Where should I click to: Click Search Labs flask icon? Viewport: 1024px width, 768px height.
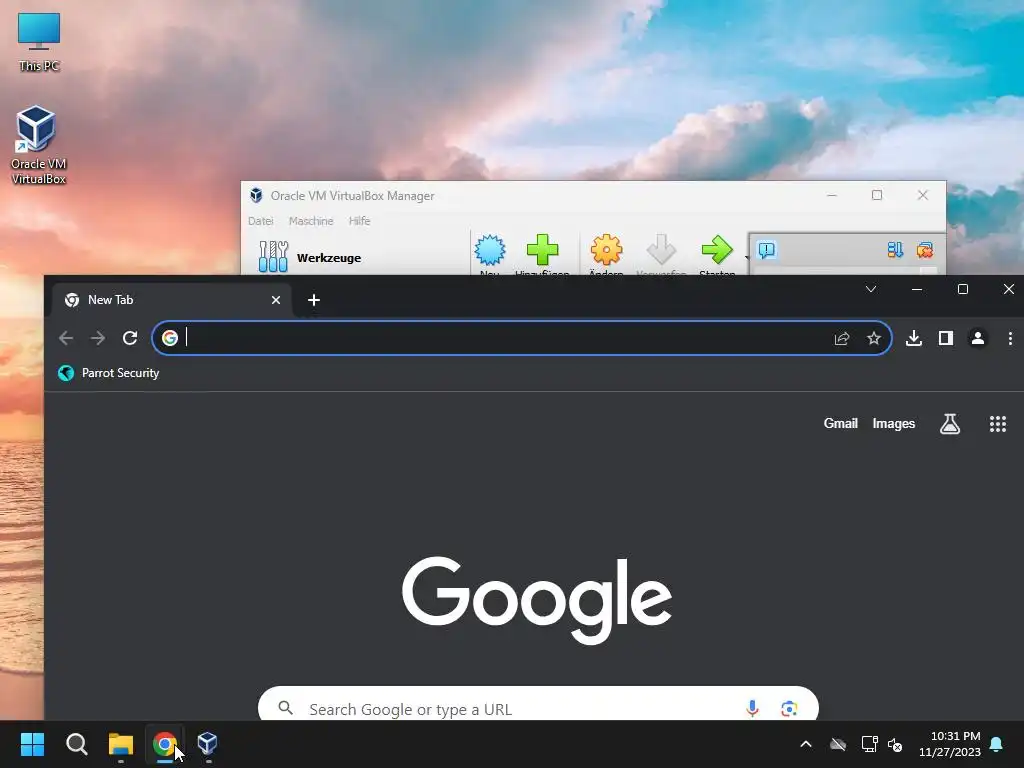tap(950, 424)
